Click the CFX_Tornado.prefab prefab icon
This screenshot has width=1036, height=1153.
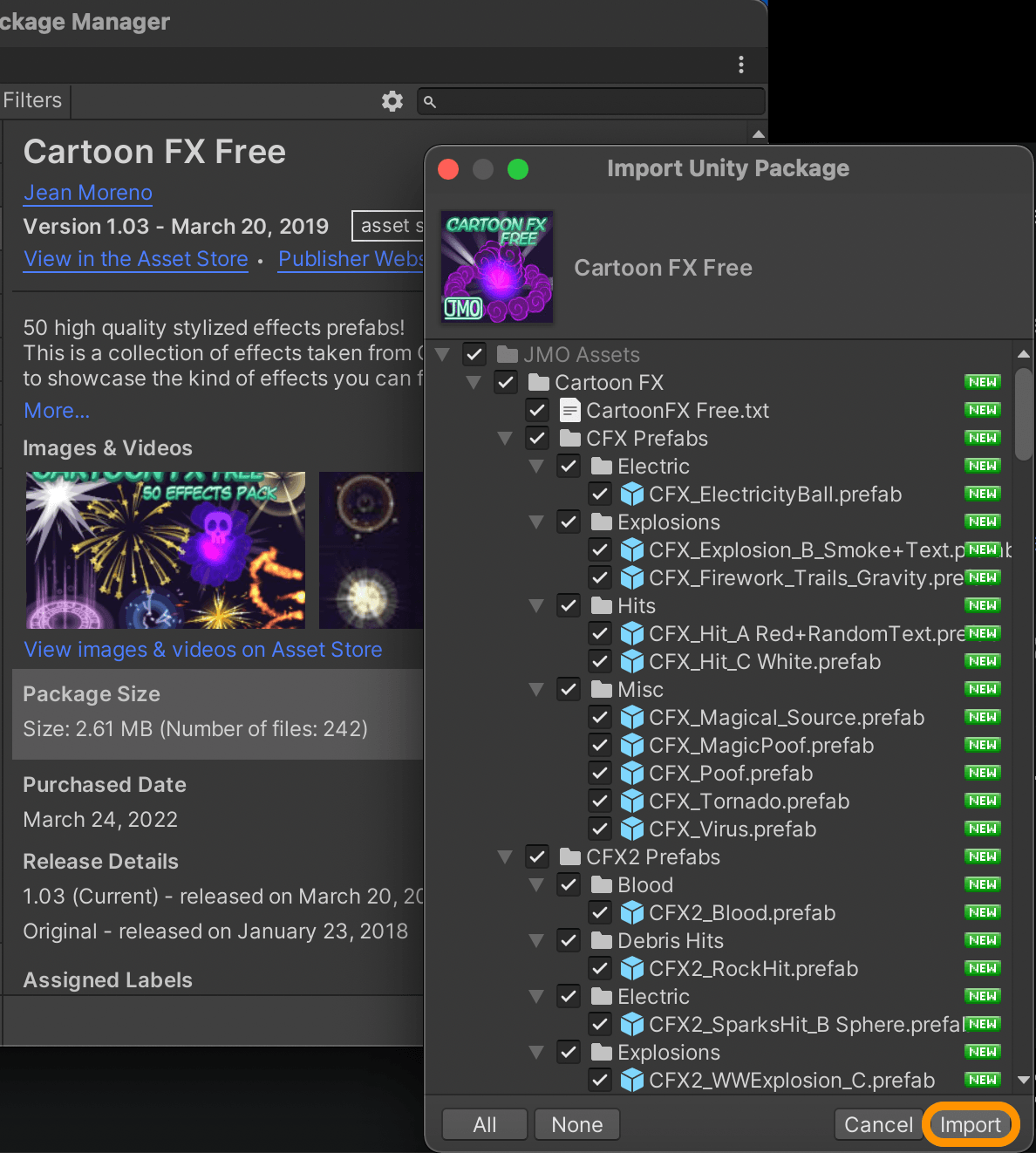632,801
